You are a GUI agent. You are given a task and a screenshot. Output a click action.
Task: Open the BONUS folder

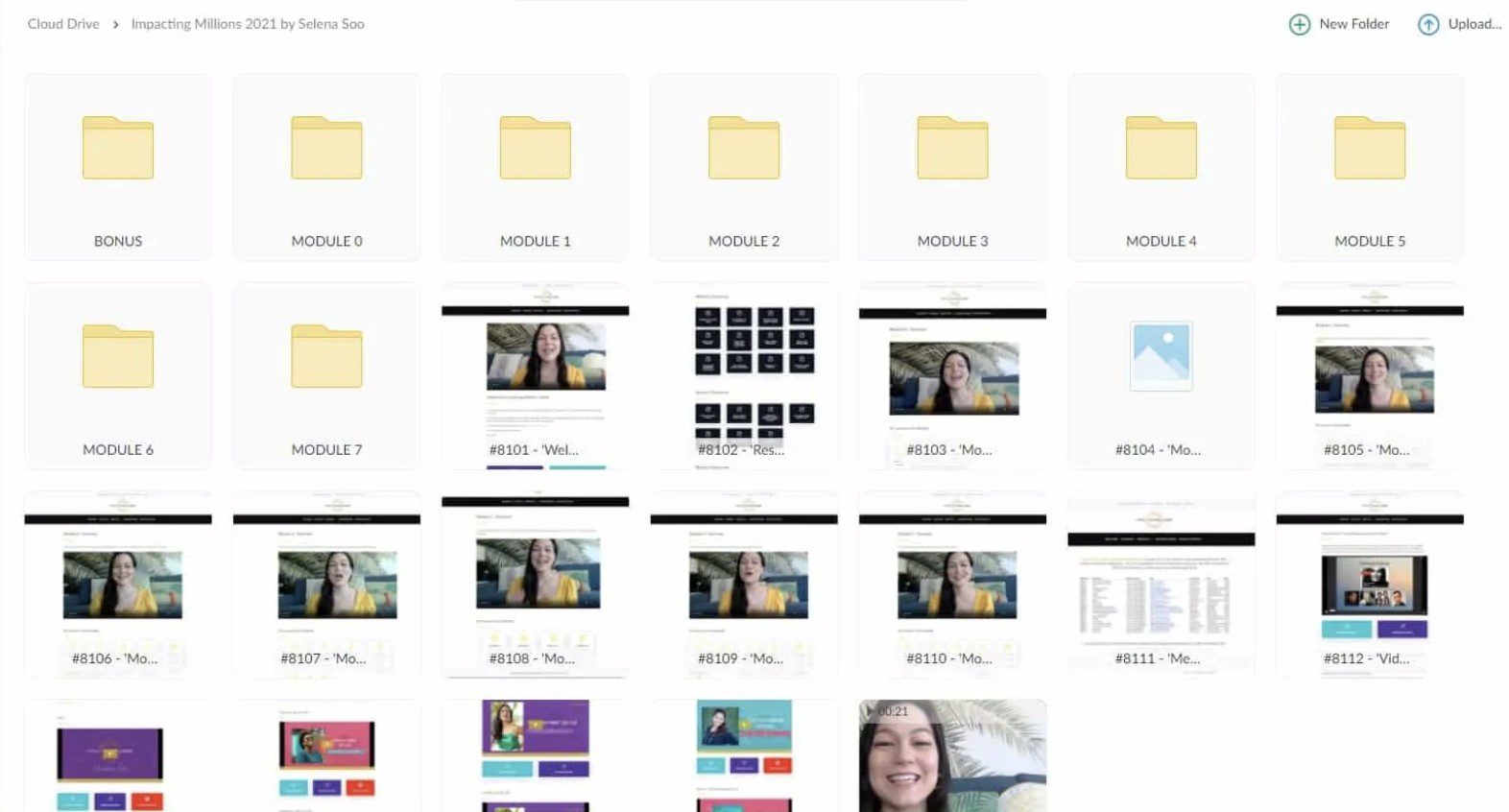coord(118,167)
